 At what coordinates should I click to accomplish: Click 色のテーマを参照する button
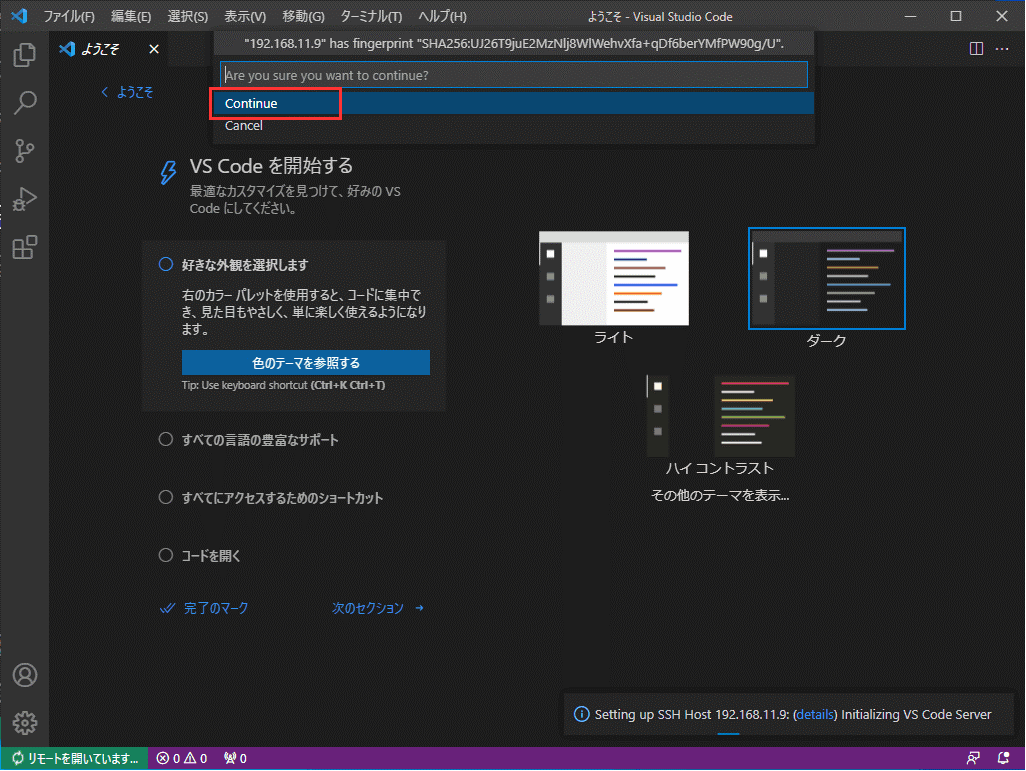coord(306,363)
